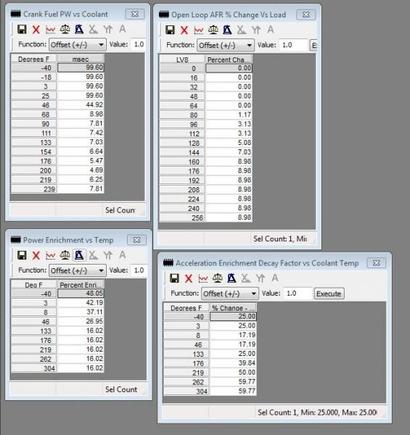Click Value field in Acceleration Enrichment window
This screenshot has width=410, height=435.
point(298,294)
